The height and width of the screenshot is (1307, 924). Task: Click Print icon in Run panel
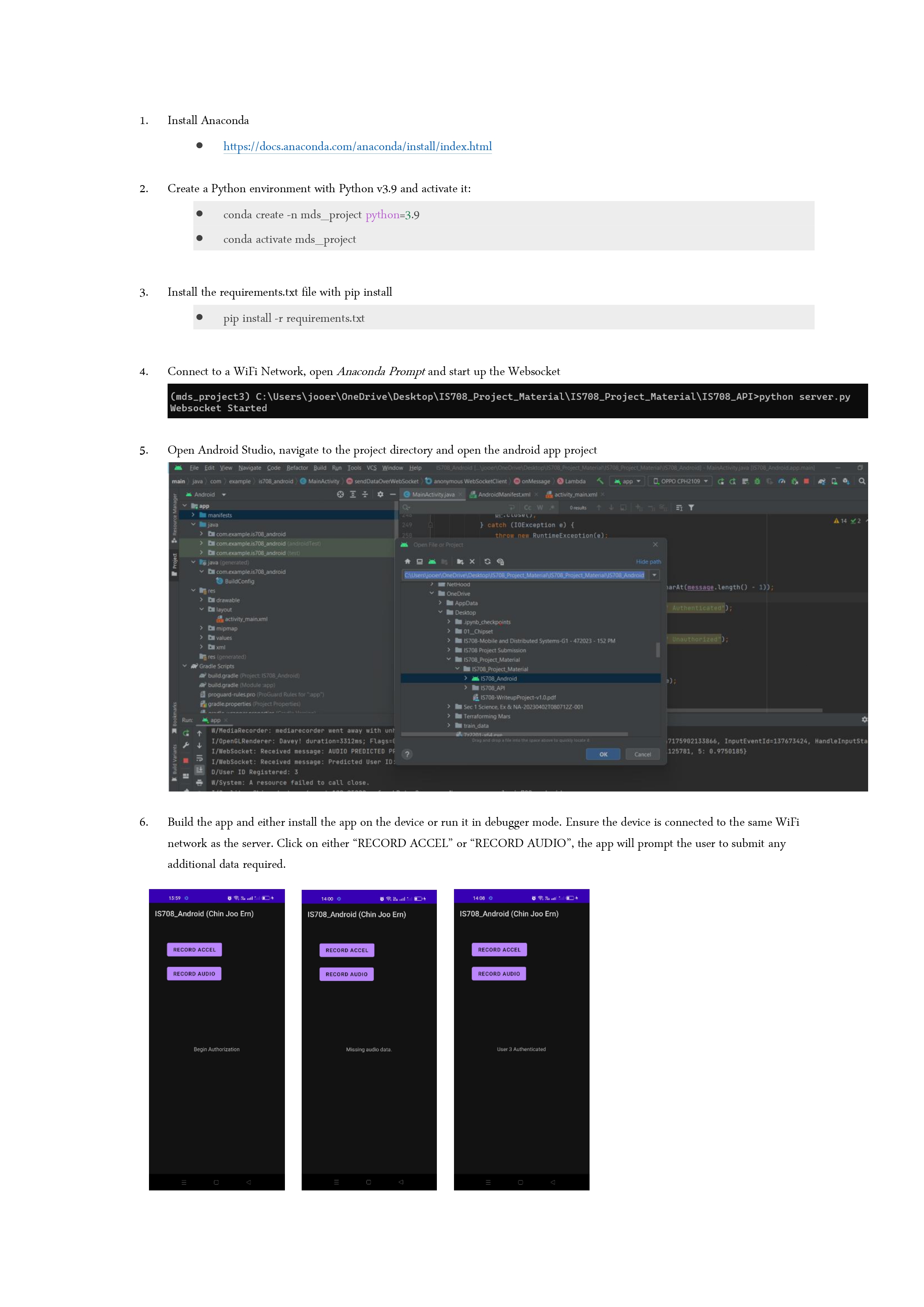[x=199, y=783]
